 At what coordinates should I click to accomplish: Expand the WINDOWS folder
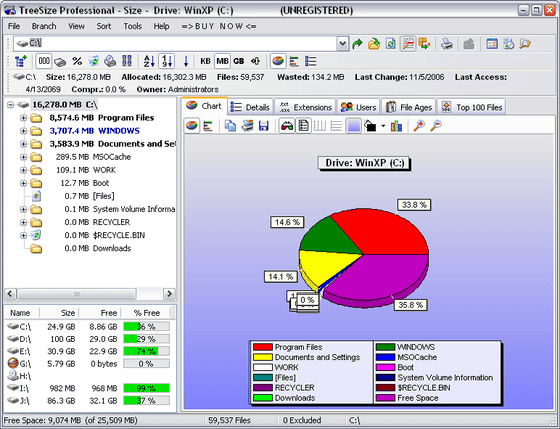tap(23, 131)
